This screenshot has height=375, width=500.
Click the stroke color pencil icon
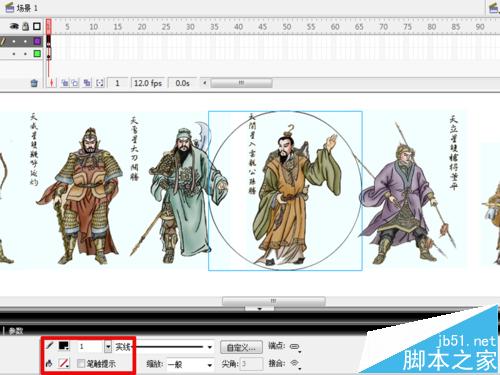coord(50,346)
